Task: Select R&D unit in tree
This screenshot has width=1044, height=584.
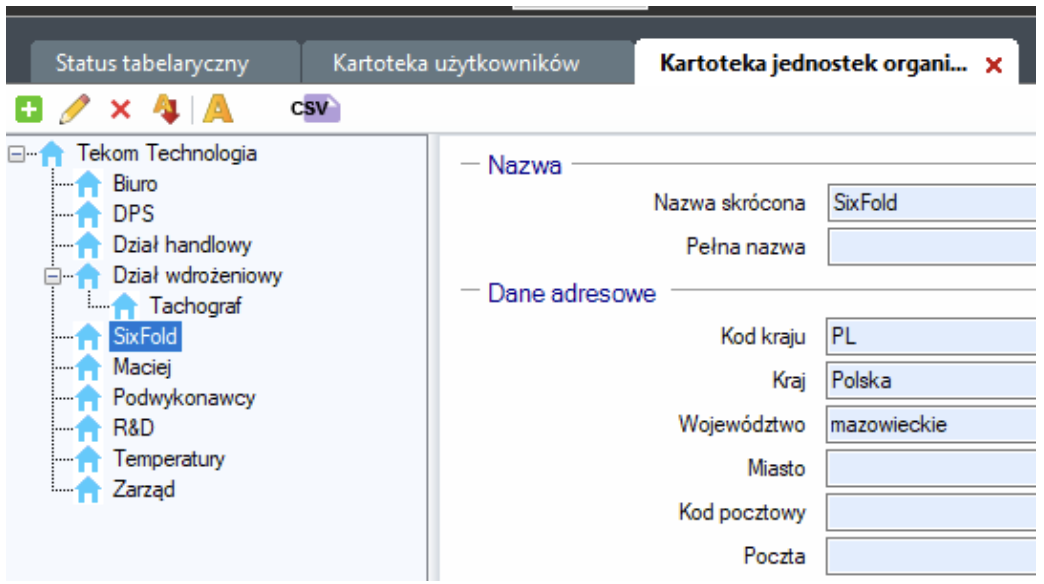Action: tap(133, 428)
